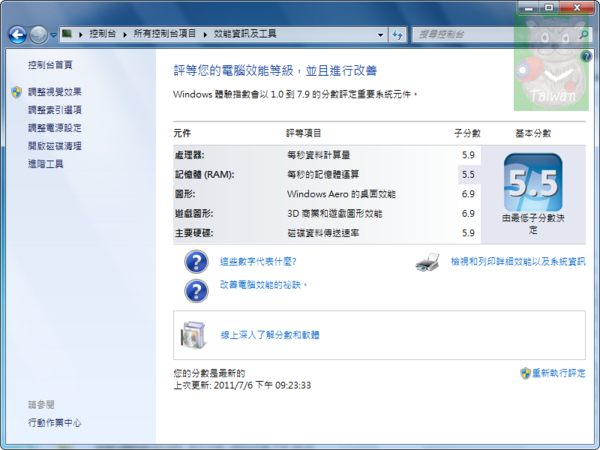Screen dimensions: 600x450
Task: Click Windows Aero 的桌面效能 cell
Action: click(x=341, y=194)
